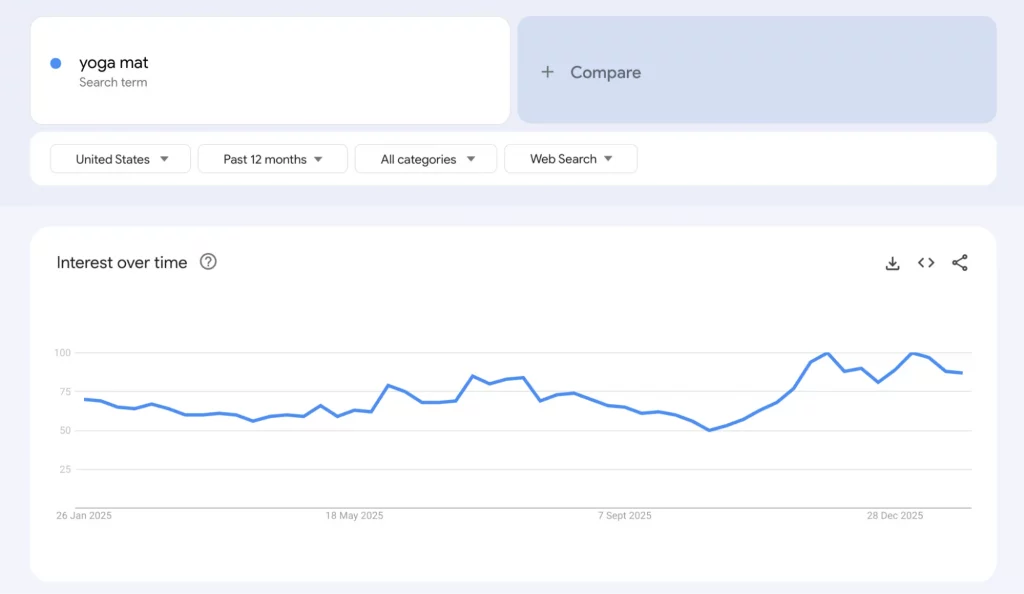Screen dimensions: 1024x594
Task: Click the 50 value on y-axis
Action: pos(65,431)
